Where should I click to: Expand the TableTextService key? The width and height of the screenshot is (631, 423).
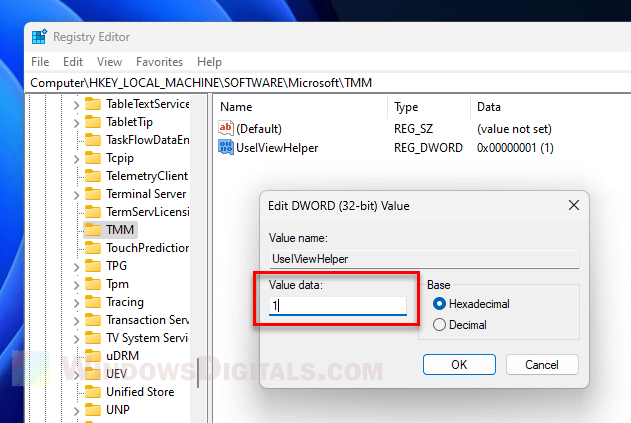click(x=76, y=105)
